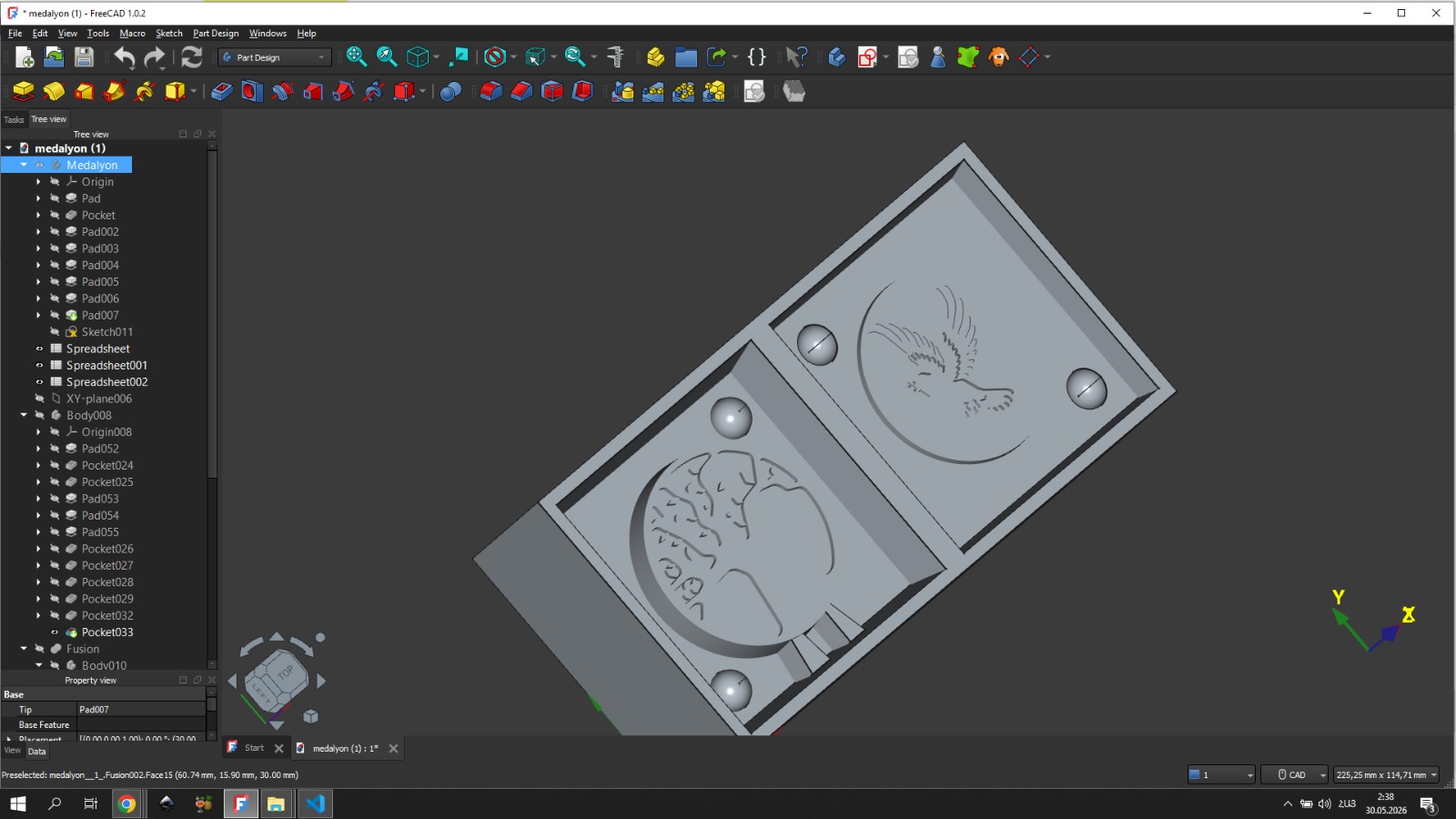Toggle visibility of Body008
This screenshot has width=1456, height=819.
click(x=39, y=415)
